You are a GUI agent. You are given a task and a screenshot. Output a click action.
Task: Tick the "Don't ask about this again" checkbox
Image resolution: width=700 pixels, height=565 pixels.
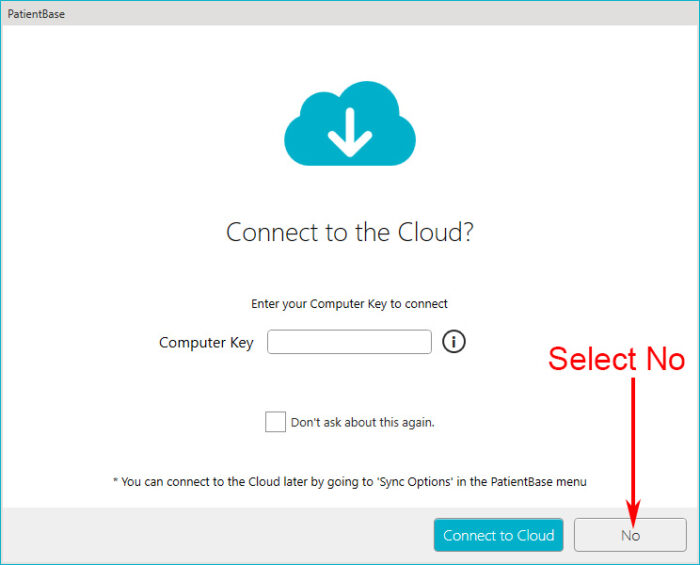pos(275,422)
